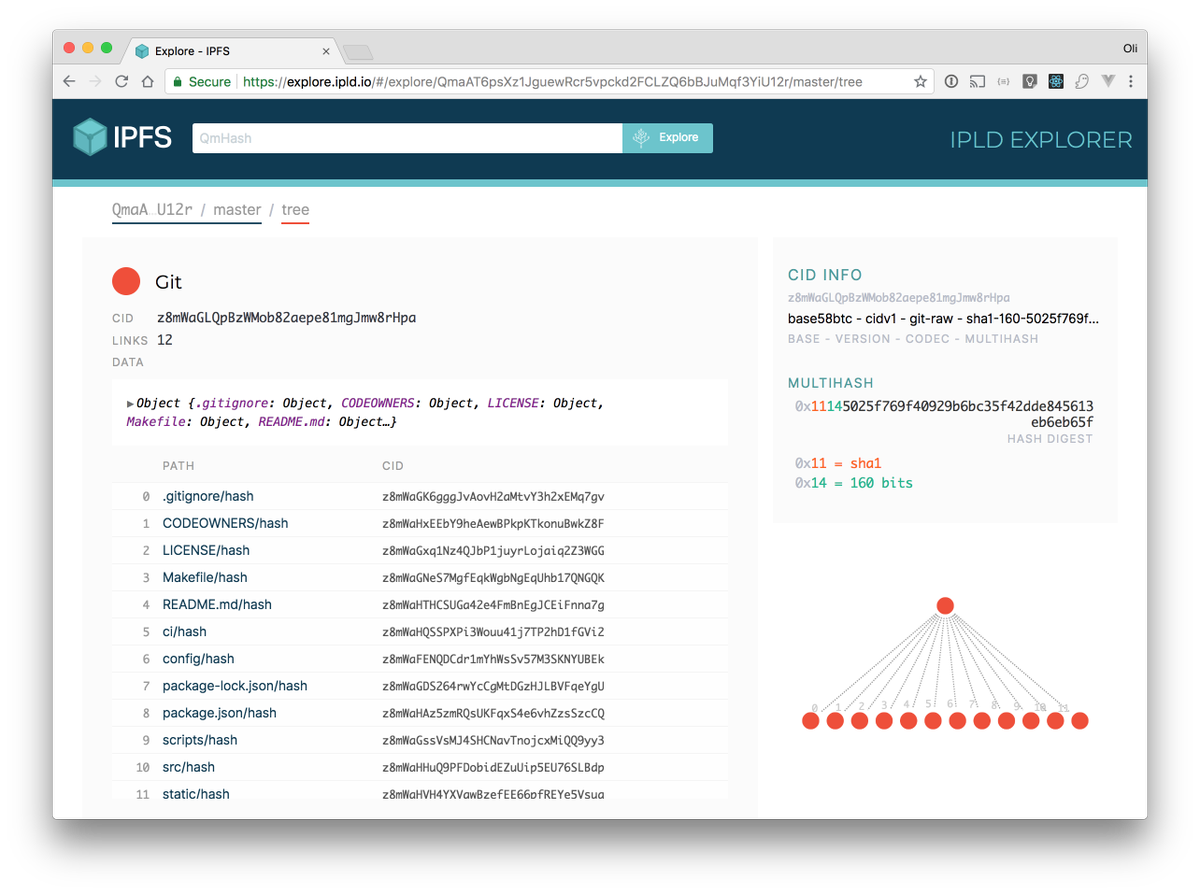Viewport: 1200px width, 894px height.
Task: Click the red Git node circle
Action: click(x=126, y=282)
